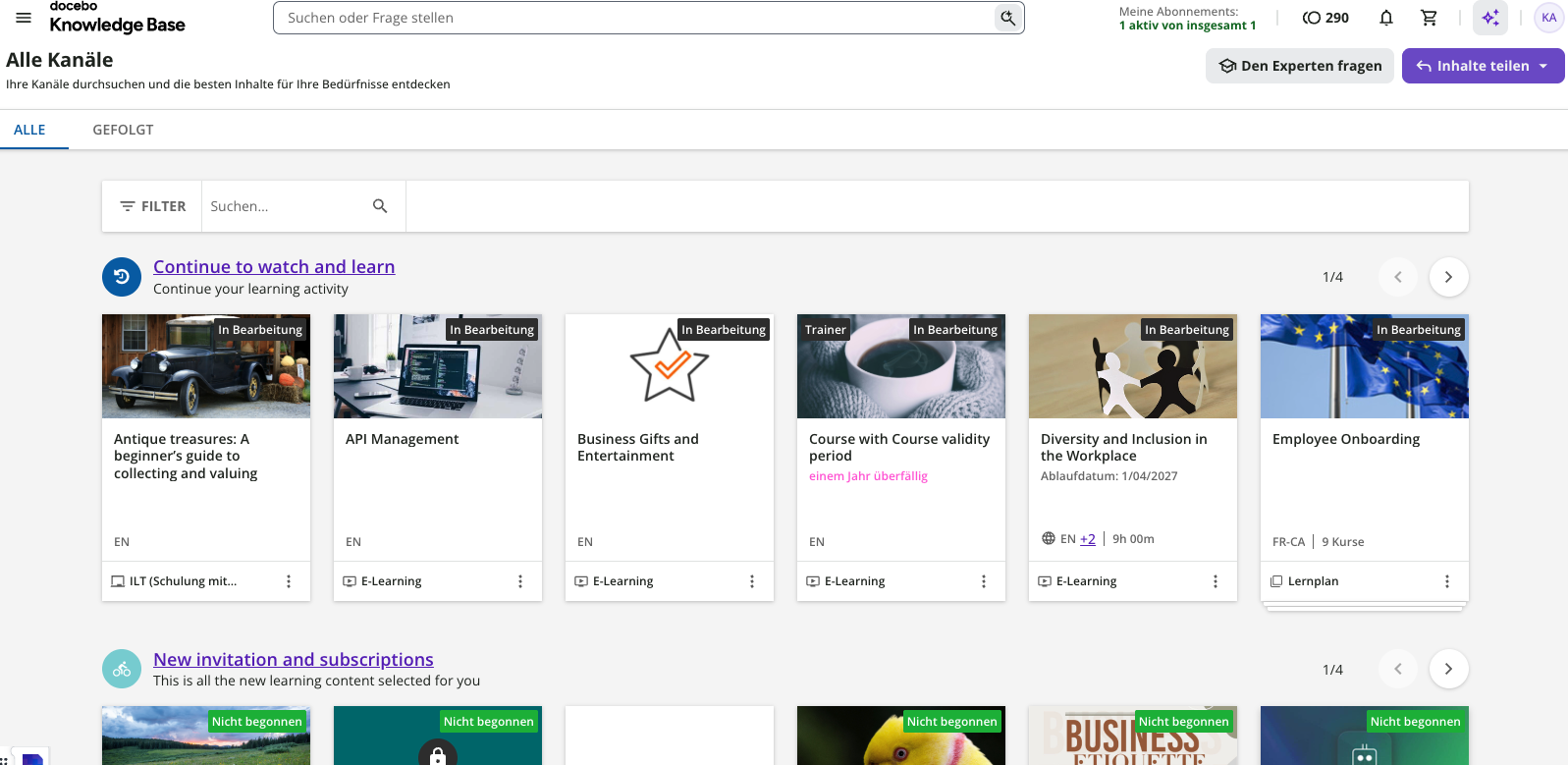Open the Course validity period cup thumbnail
Viewport: 1568px width, 765px height.
point(901,366)
